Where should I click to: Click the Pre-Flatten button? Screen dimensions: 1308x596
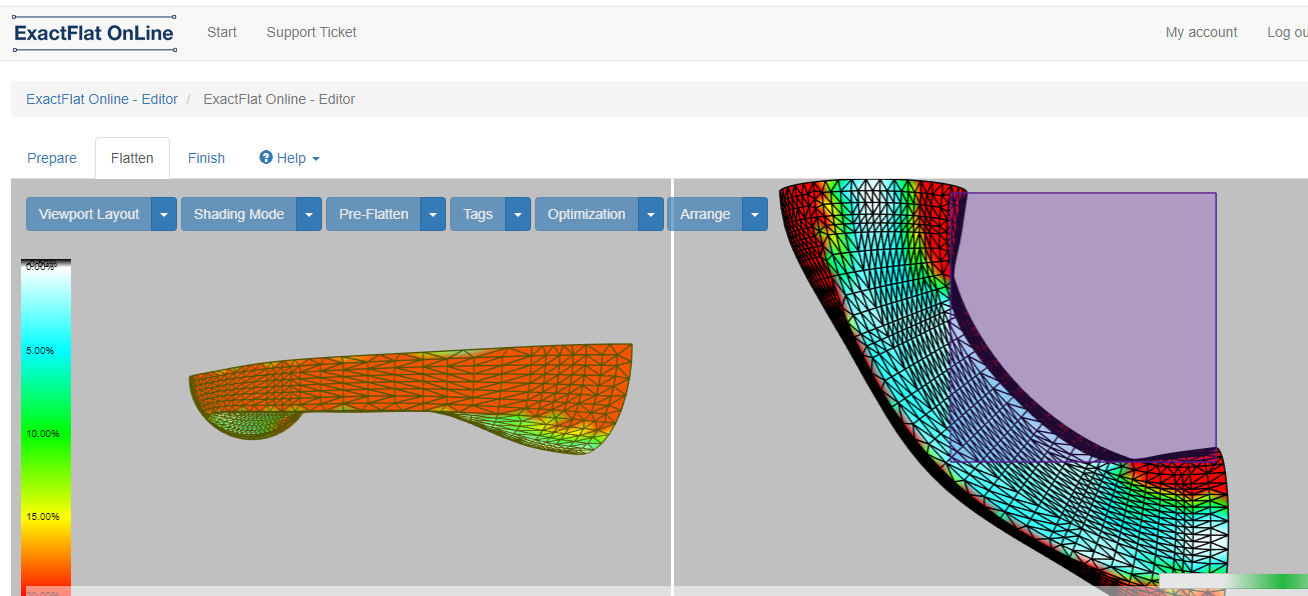[373, 214]
